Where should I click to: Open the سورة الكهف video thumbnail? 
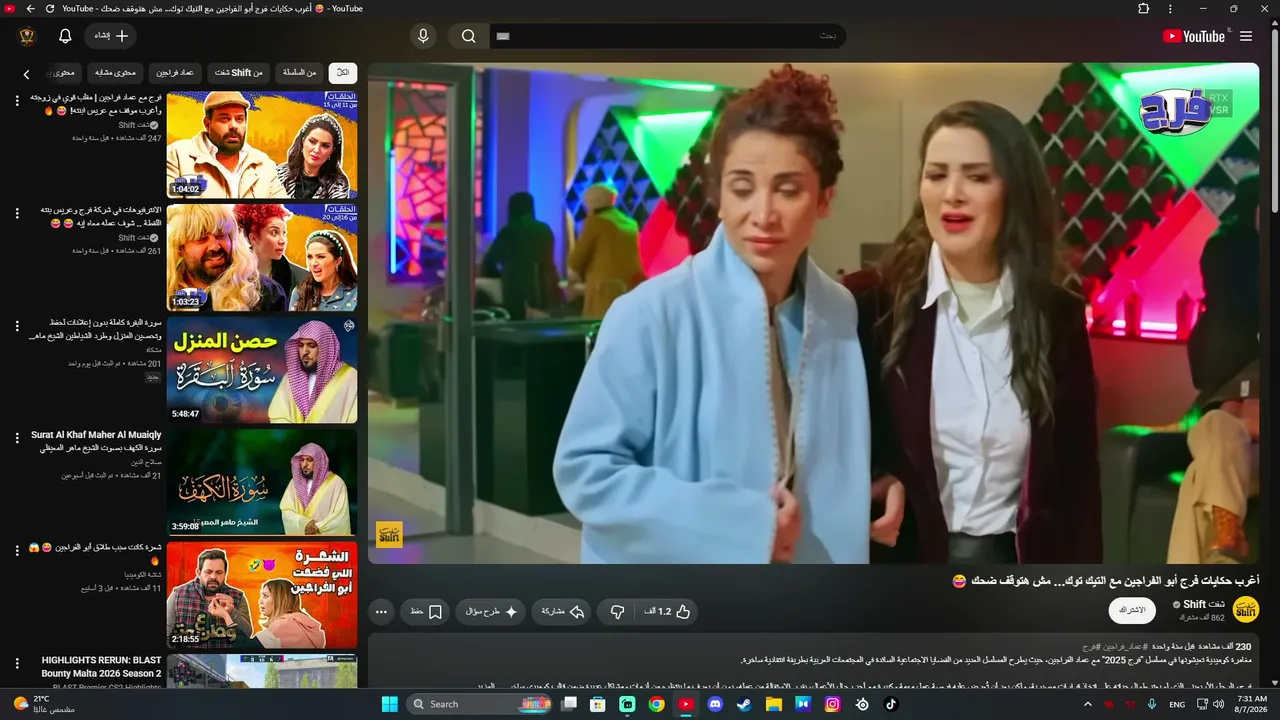pos(262,483)
